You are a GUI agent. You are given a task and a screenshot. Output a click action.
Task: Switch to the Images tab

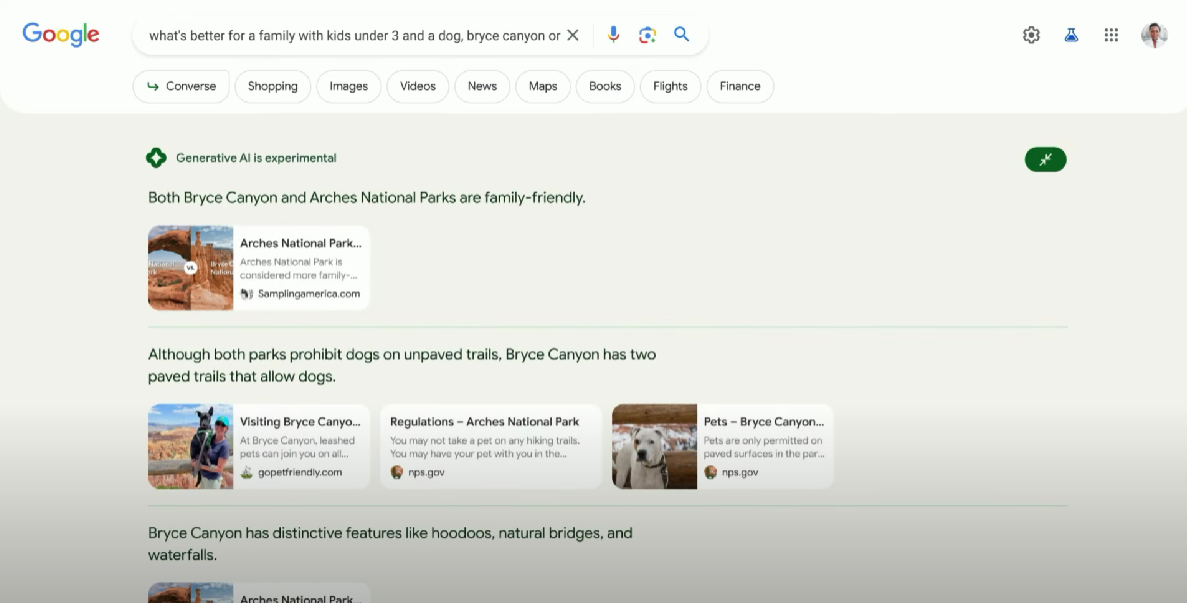click(x=348, y=86)
